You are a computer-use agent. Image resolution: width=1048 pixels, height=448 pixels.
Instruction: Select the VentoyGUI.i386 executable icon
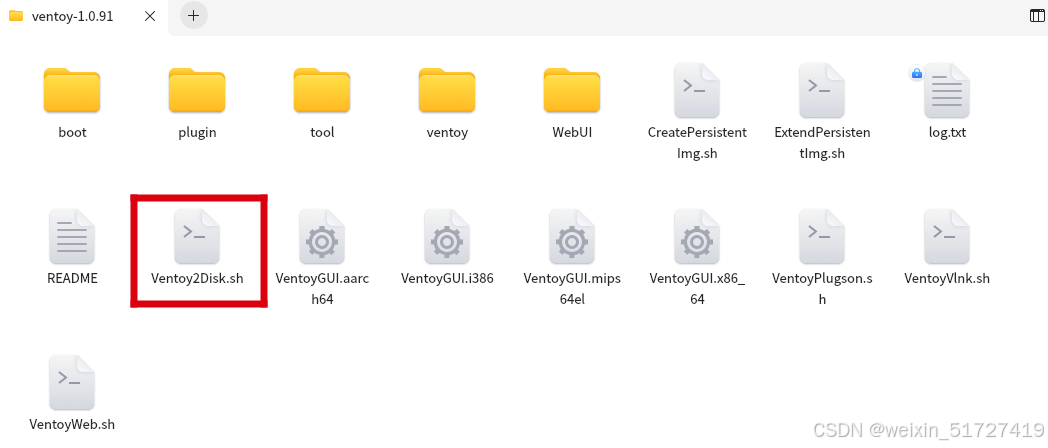pos(447,236)
